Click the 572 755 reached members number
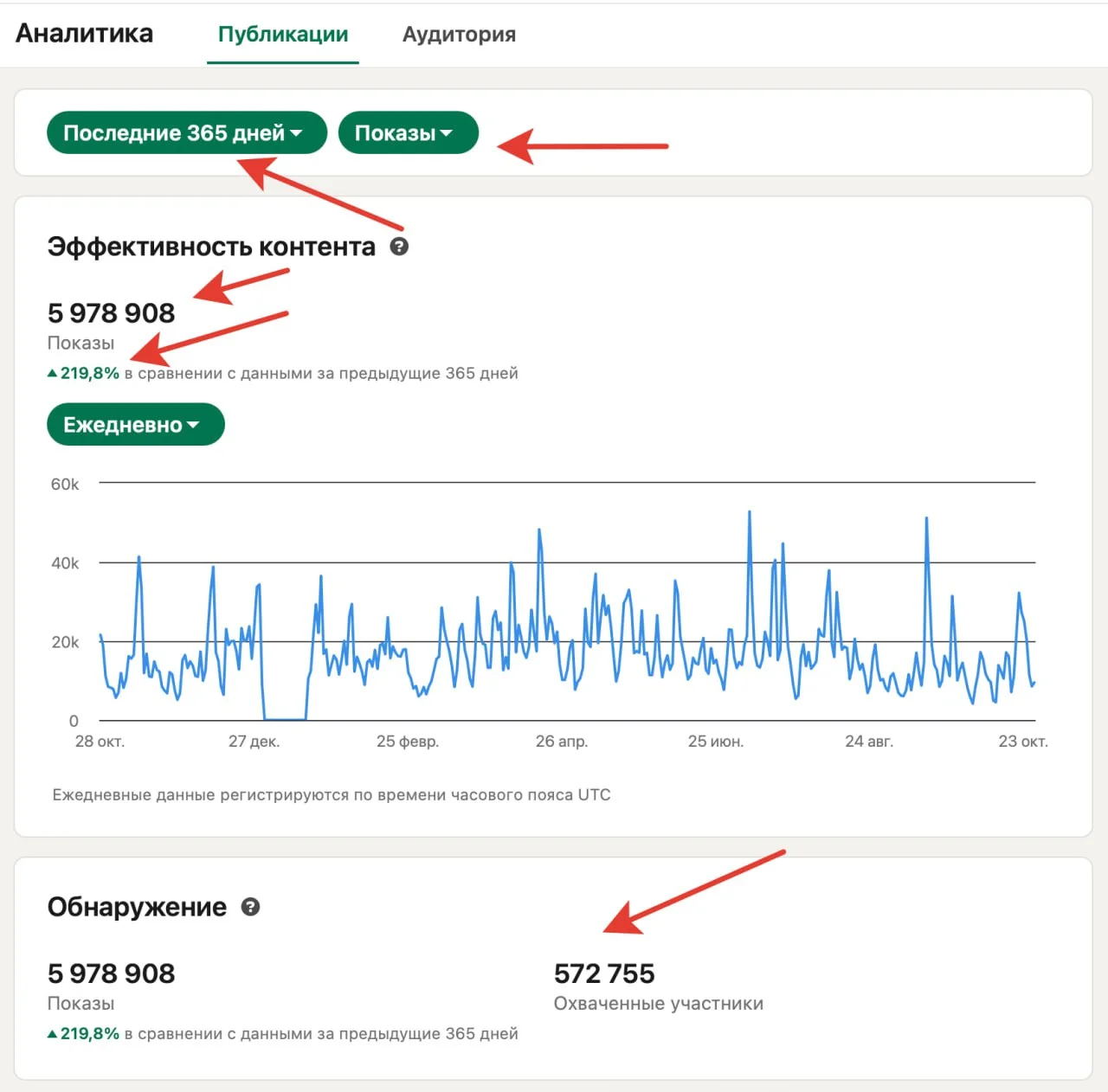Image resolution: width=1108 pixels, height=1092 pixels. (604, 973)
